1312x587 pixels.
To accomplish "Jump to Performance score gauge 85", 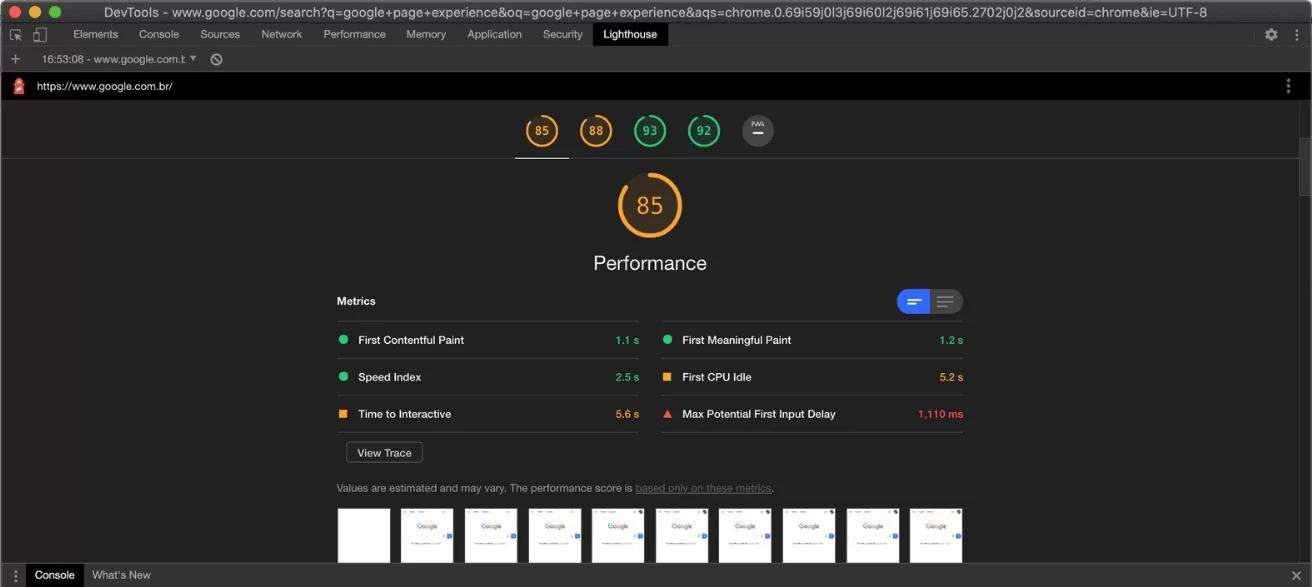I will (x=542, y=131).
